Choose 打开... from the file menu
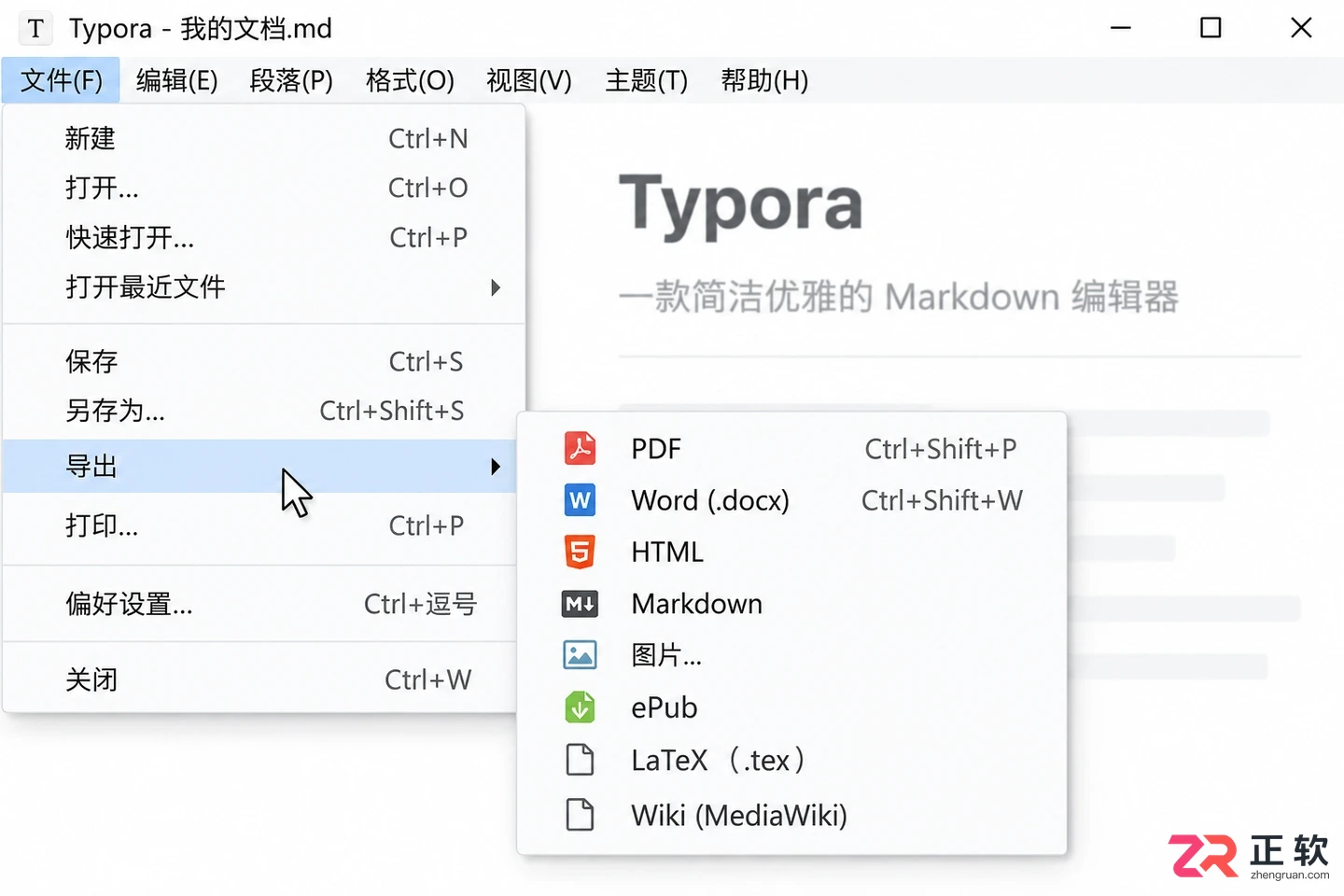1344x896 pixels. [x=264, y=188]
